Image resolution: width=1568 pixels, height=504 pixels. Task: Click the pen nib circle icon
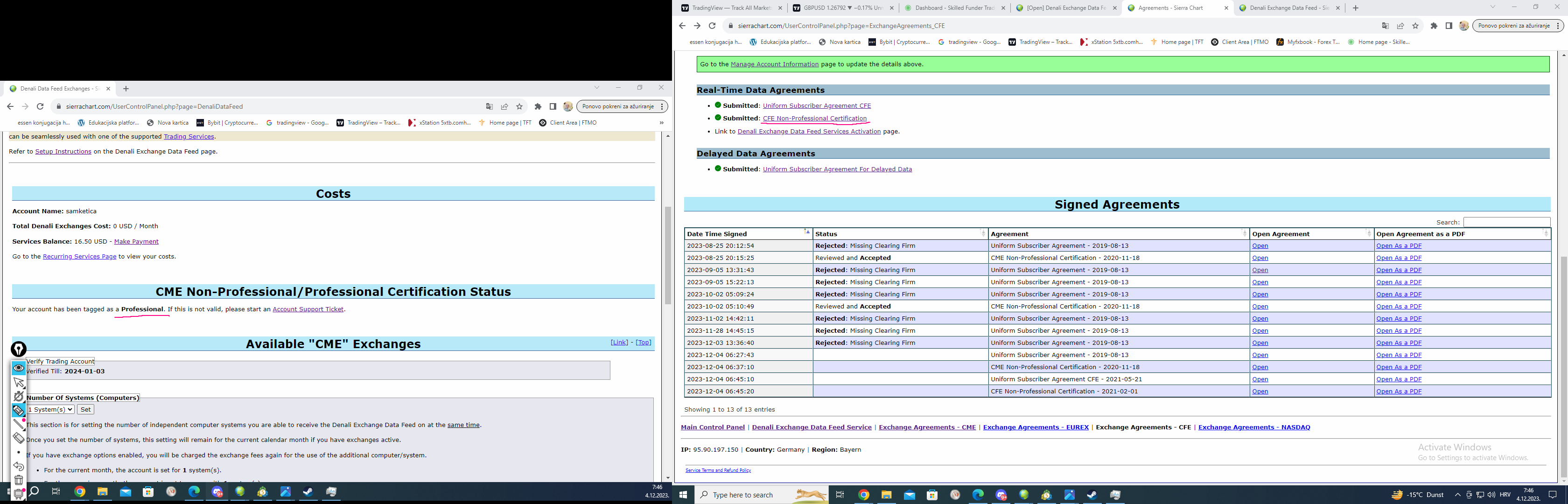[19, 349]
